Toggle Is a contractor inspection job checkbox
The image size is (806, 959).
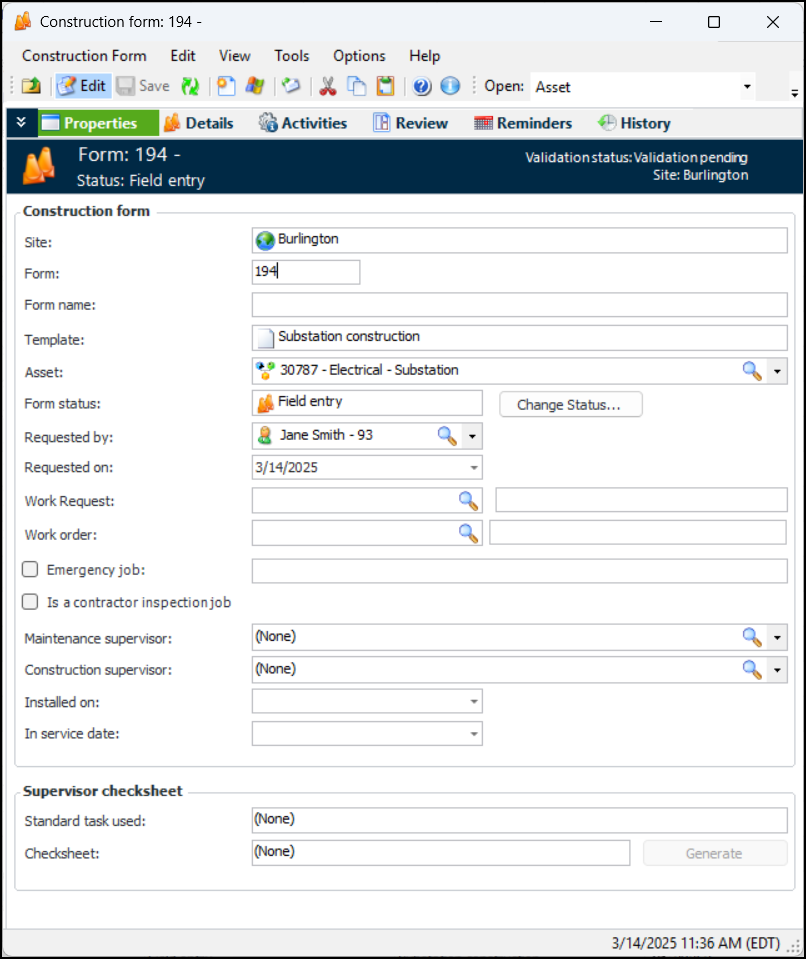[30, 602]
